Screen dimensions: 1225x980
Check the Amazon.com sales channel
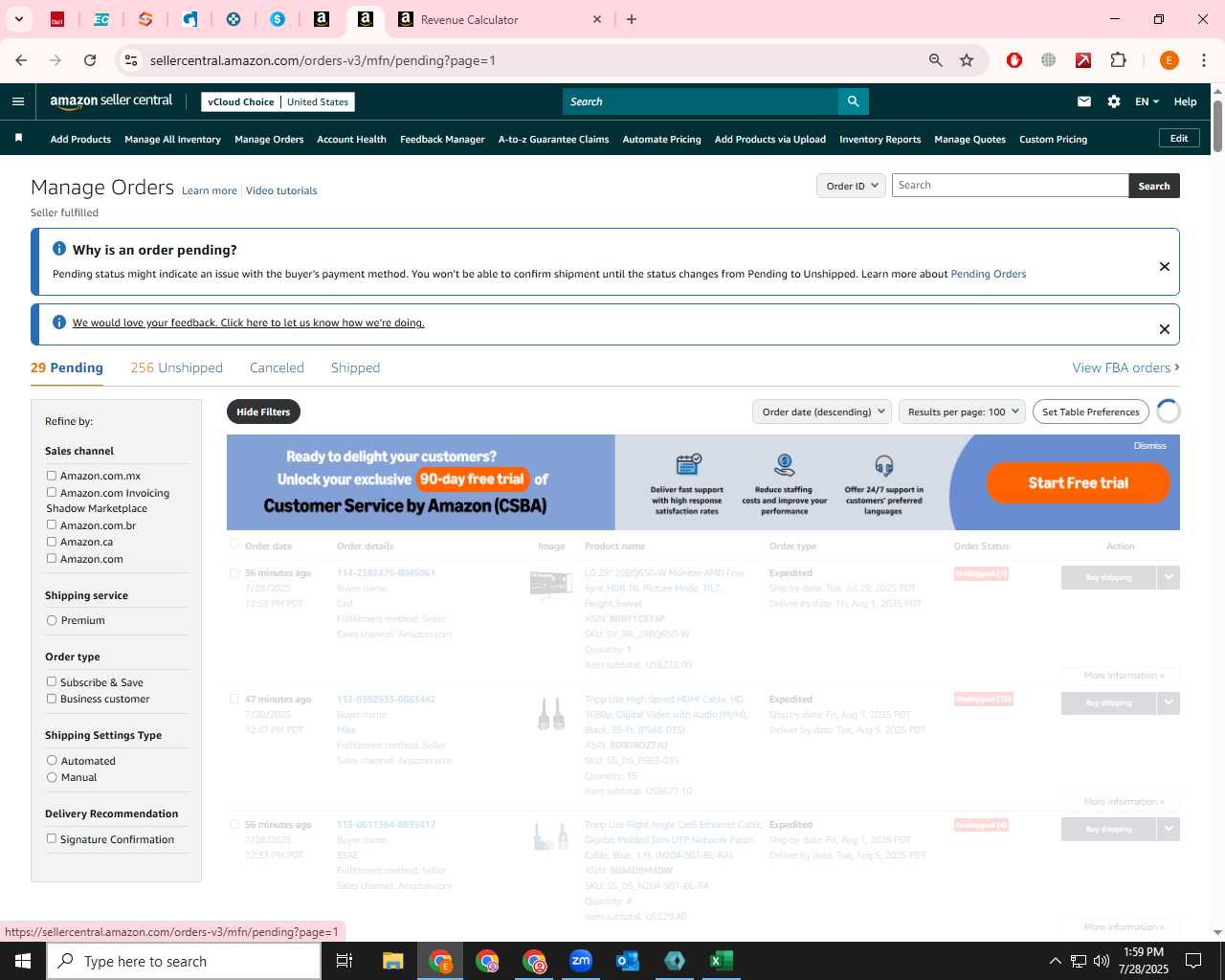pos(52,559)
